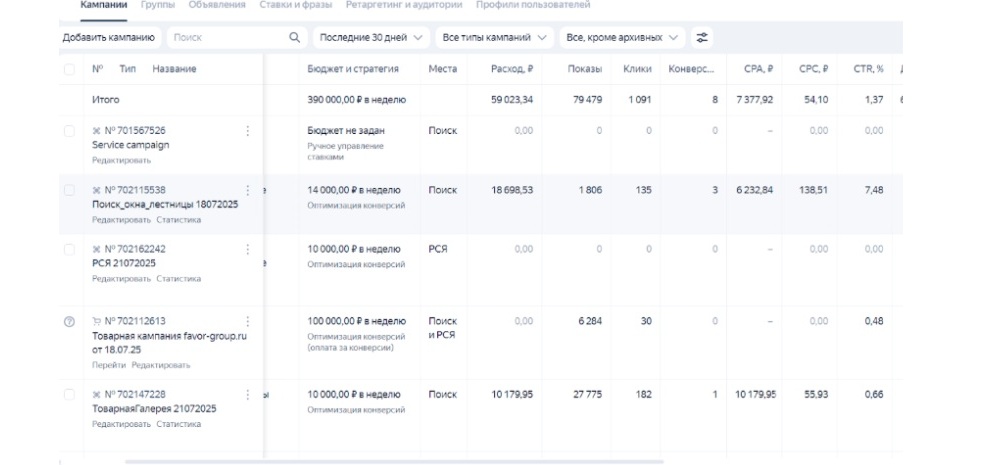Click the Добавить кампанию button
Screen dimensions: 1005x465
click(109, 37)
